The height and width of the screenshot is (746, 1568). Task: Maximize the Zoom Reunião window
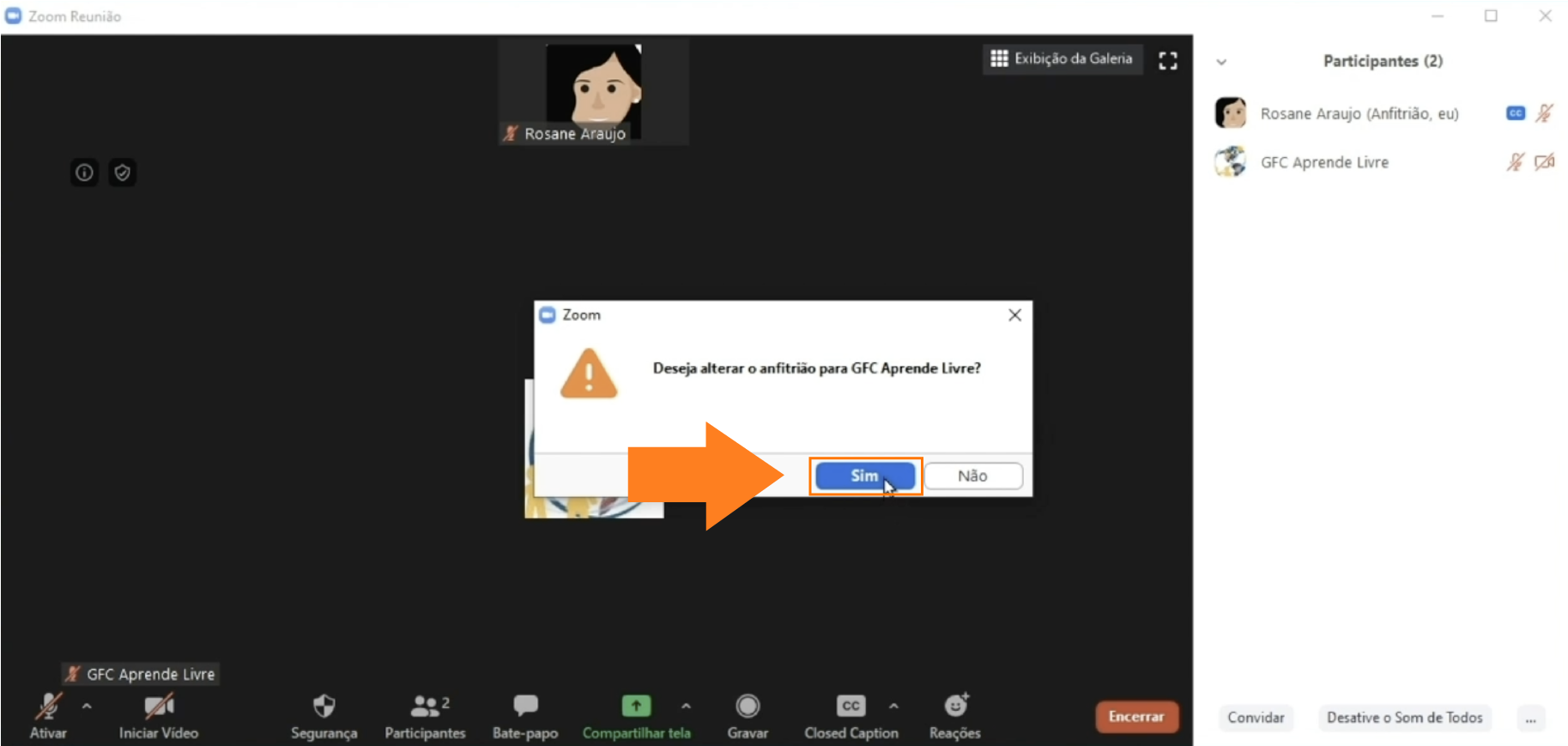(x=1491, y=15)
